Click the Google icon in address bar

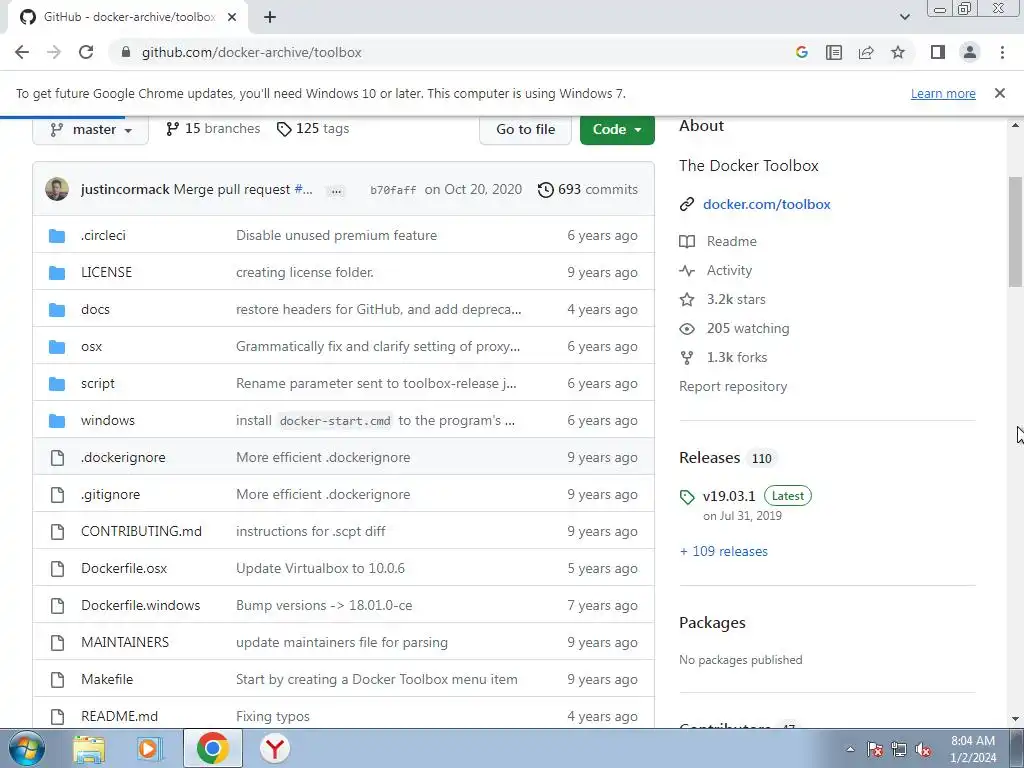pos(801,52)
